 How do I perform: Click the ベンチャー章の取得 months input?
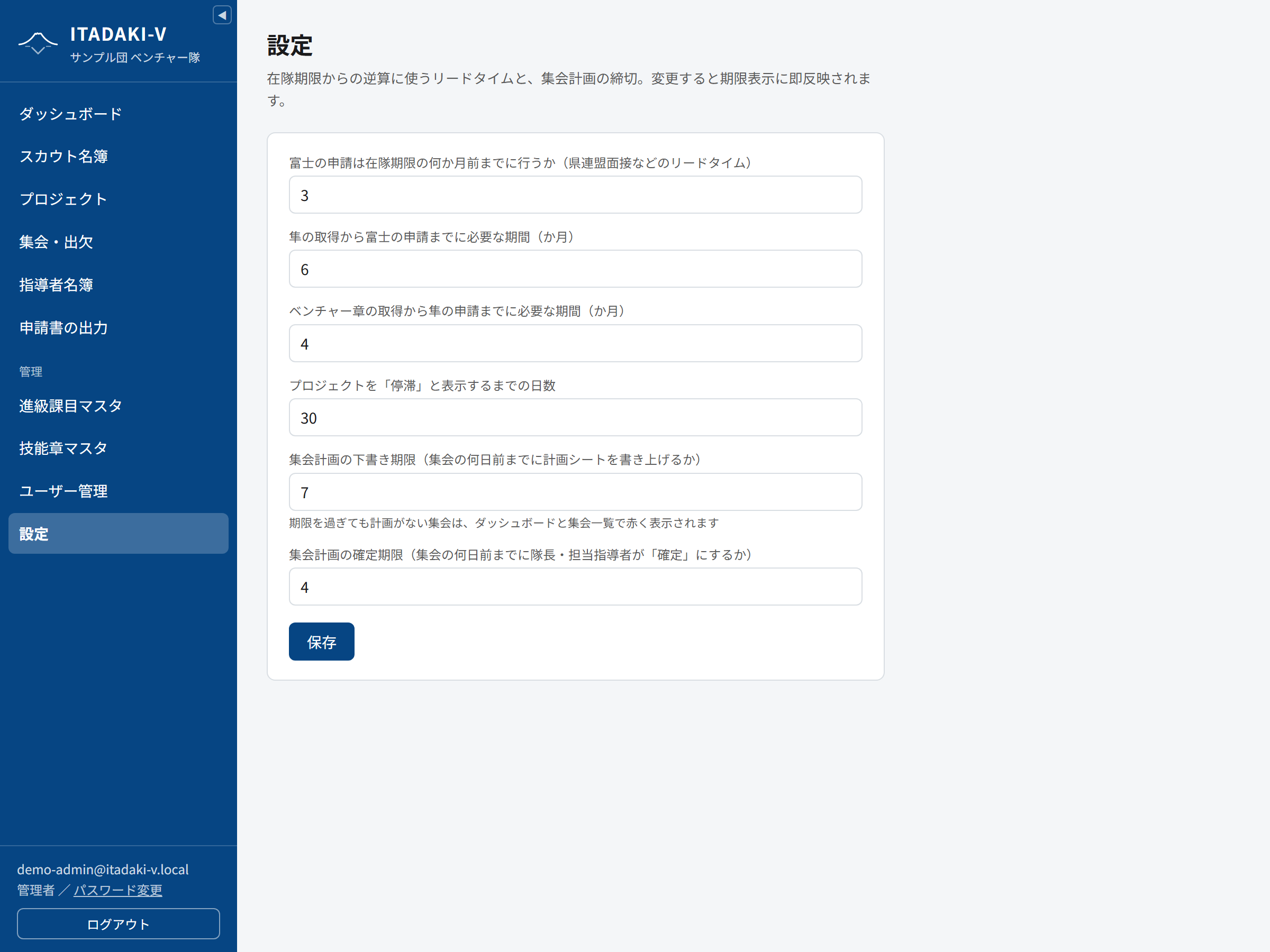click(575, 344)
